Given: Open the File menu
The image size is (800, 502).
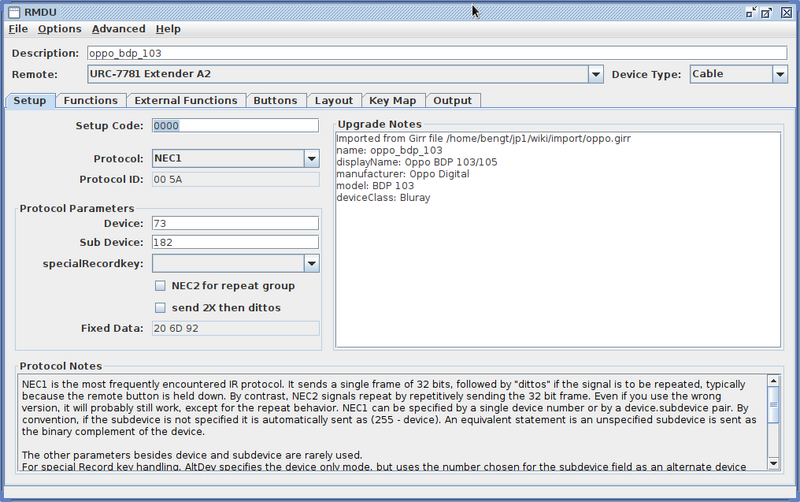Looking at the screenshot, I should coord(18,29).
